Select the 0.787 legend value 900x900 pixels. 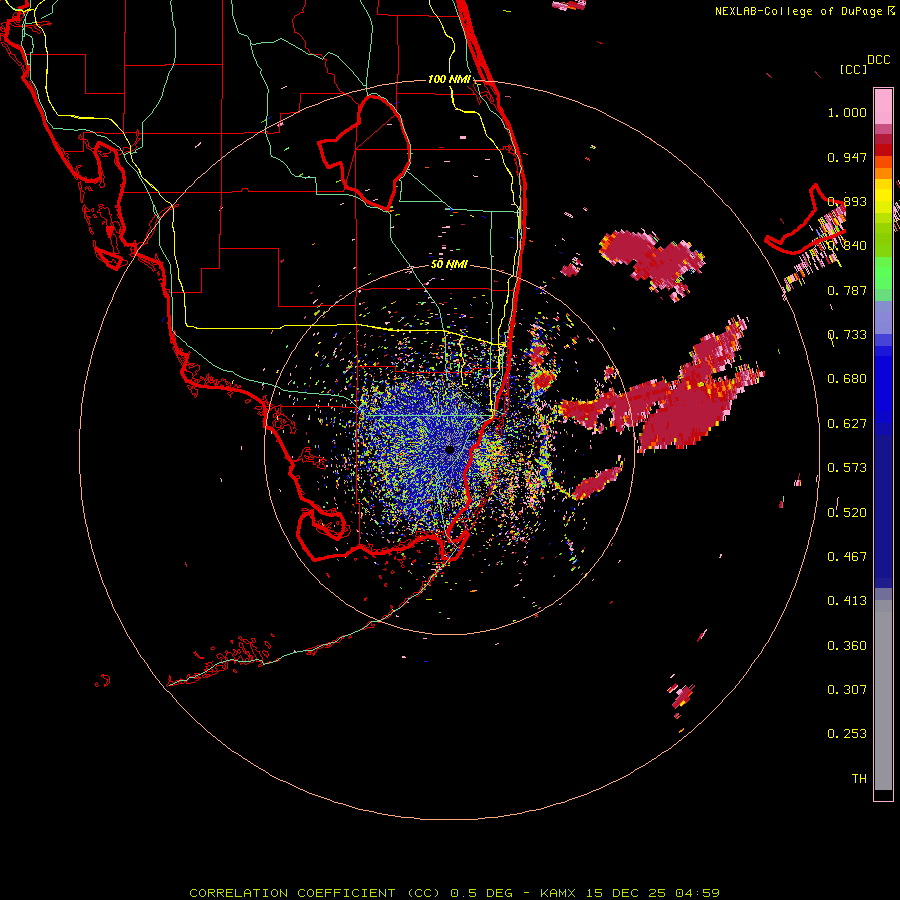(x=847, y=290)
